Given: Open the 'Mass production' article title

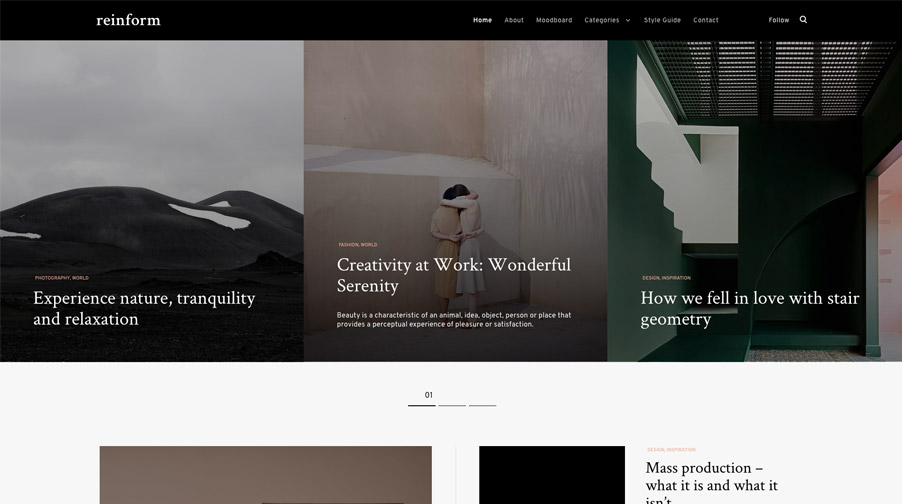Looking at the screenshot, I should [x=711, y=482].
